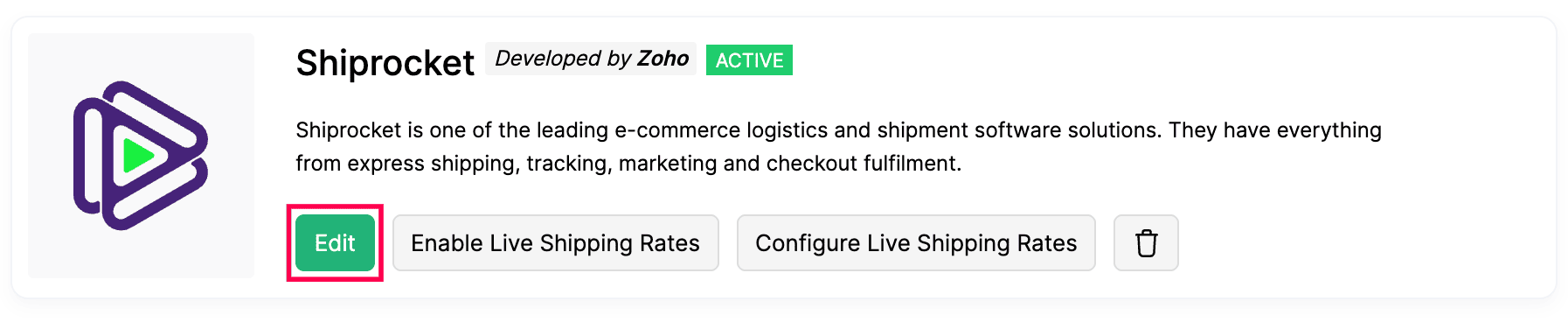Screen dimensions: 1568x329
Task: Open Configure Live Shipping Rates
Action: (x=916, y=243)
